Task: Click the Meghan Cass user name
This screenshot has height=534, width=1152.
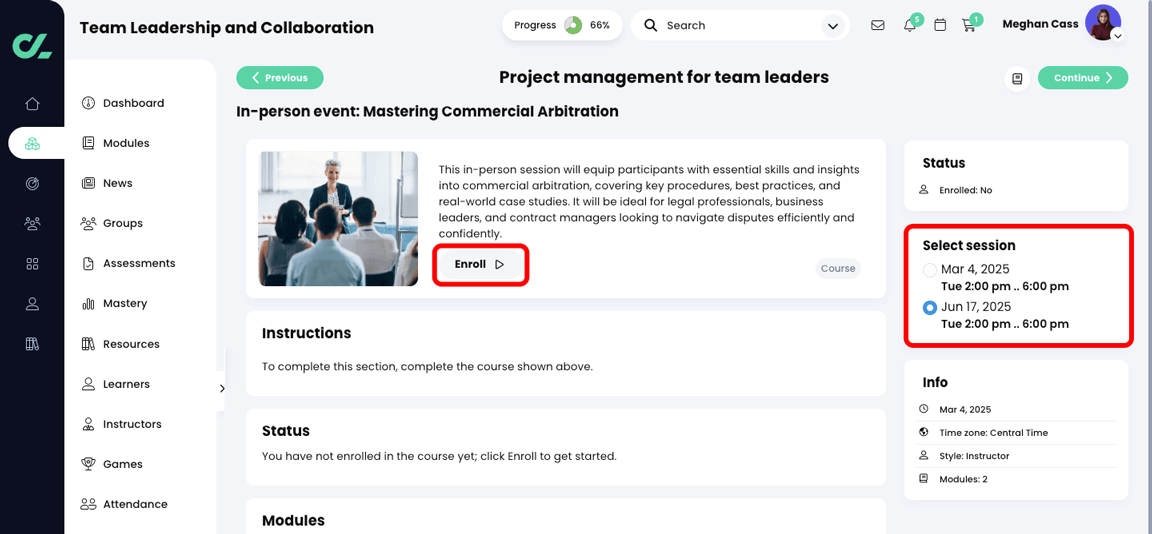Action: click(1040, 24)
